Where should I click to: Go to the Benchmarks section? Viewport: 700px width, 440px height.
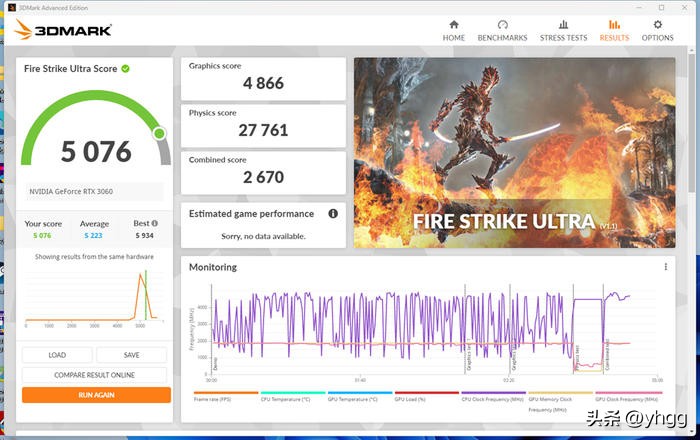click(502, 30)
